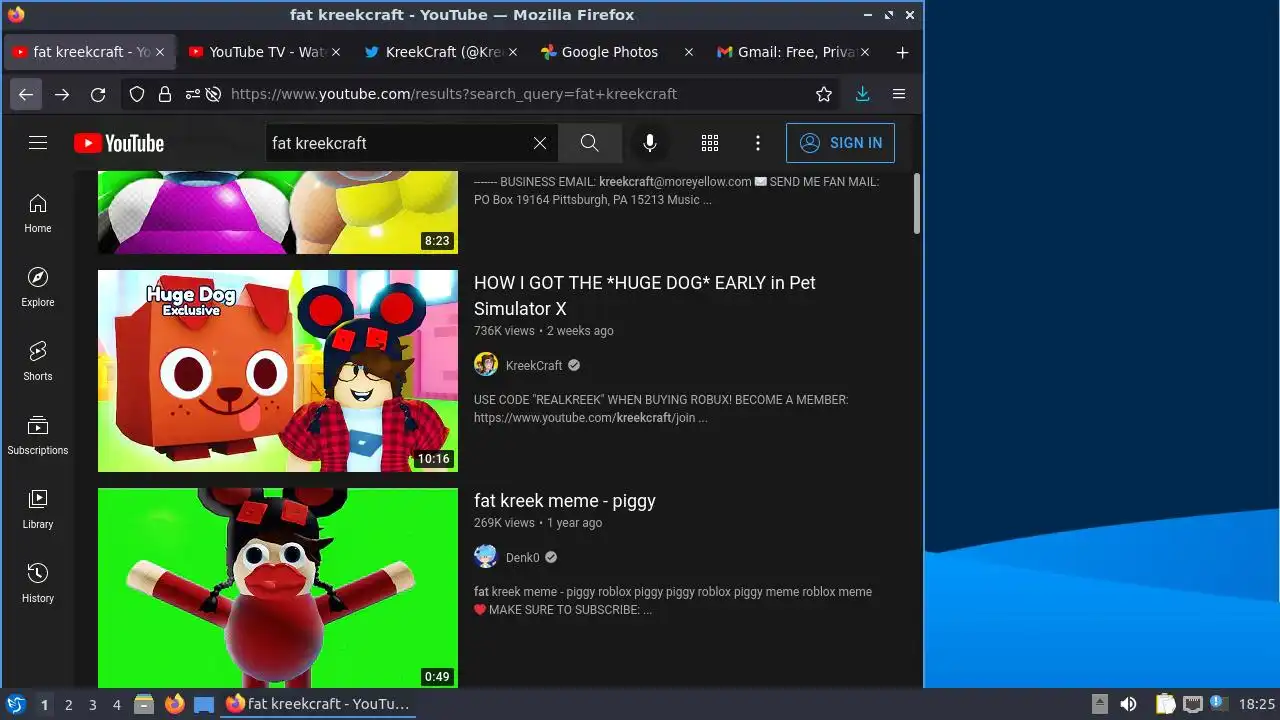Open the Firefox application menu

[899, 94]
